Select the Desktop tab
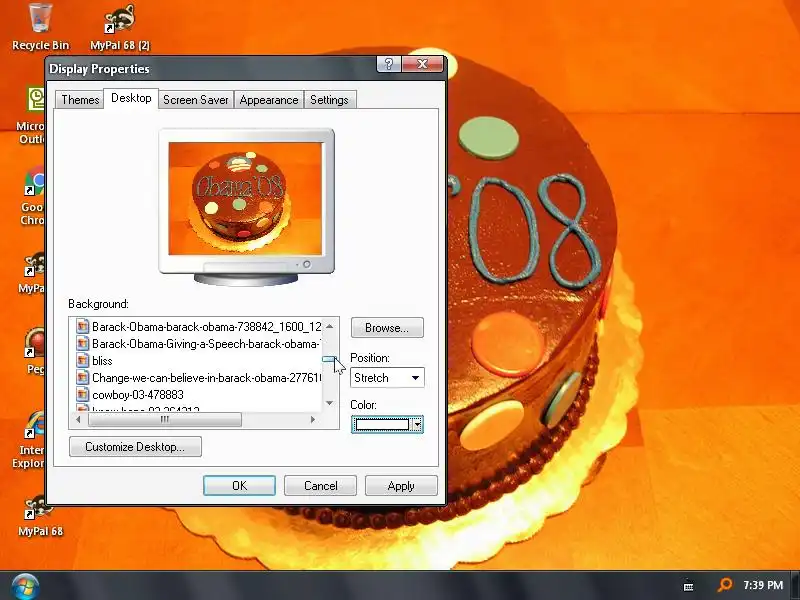800x600 pixels. pyautogui.click(x=131, y=98)
